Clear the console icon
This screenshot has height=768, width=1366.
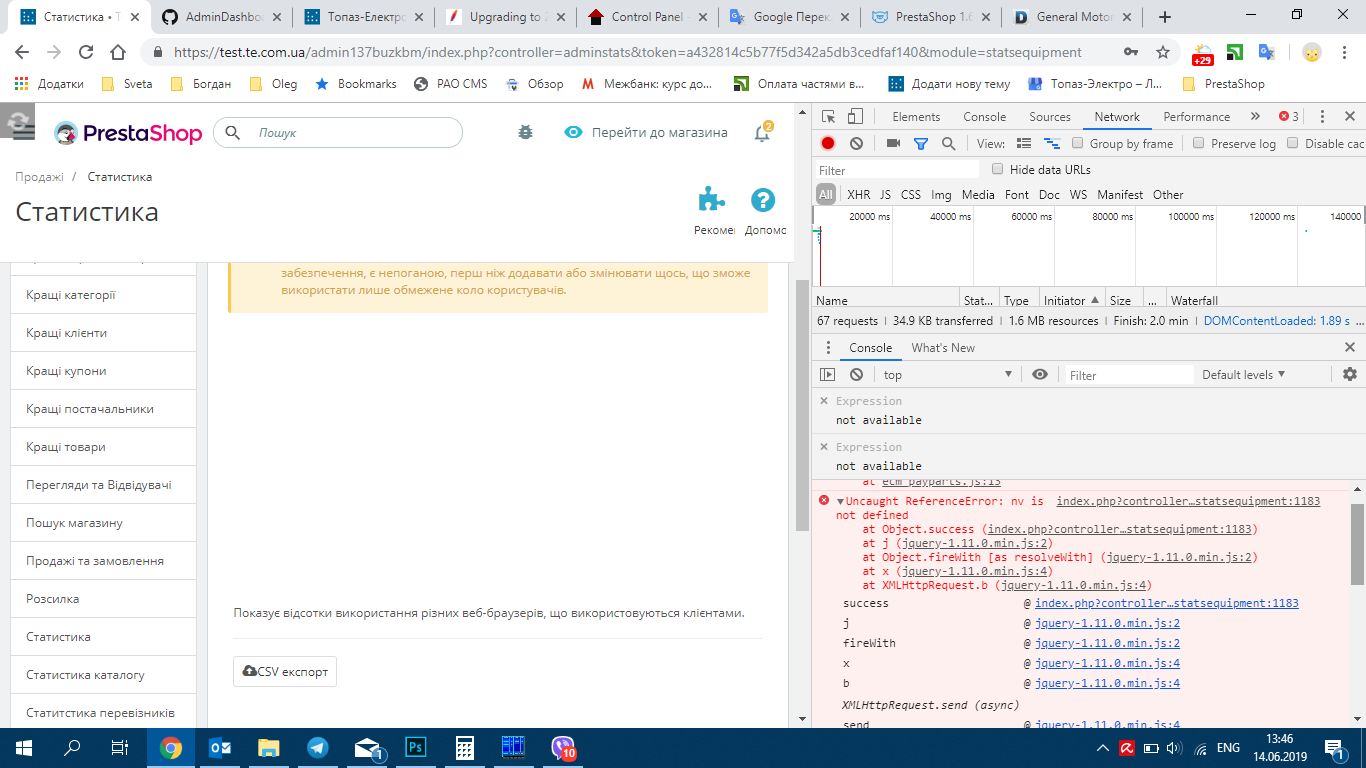pyautogui.click(x=856, y=375)
